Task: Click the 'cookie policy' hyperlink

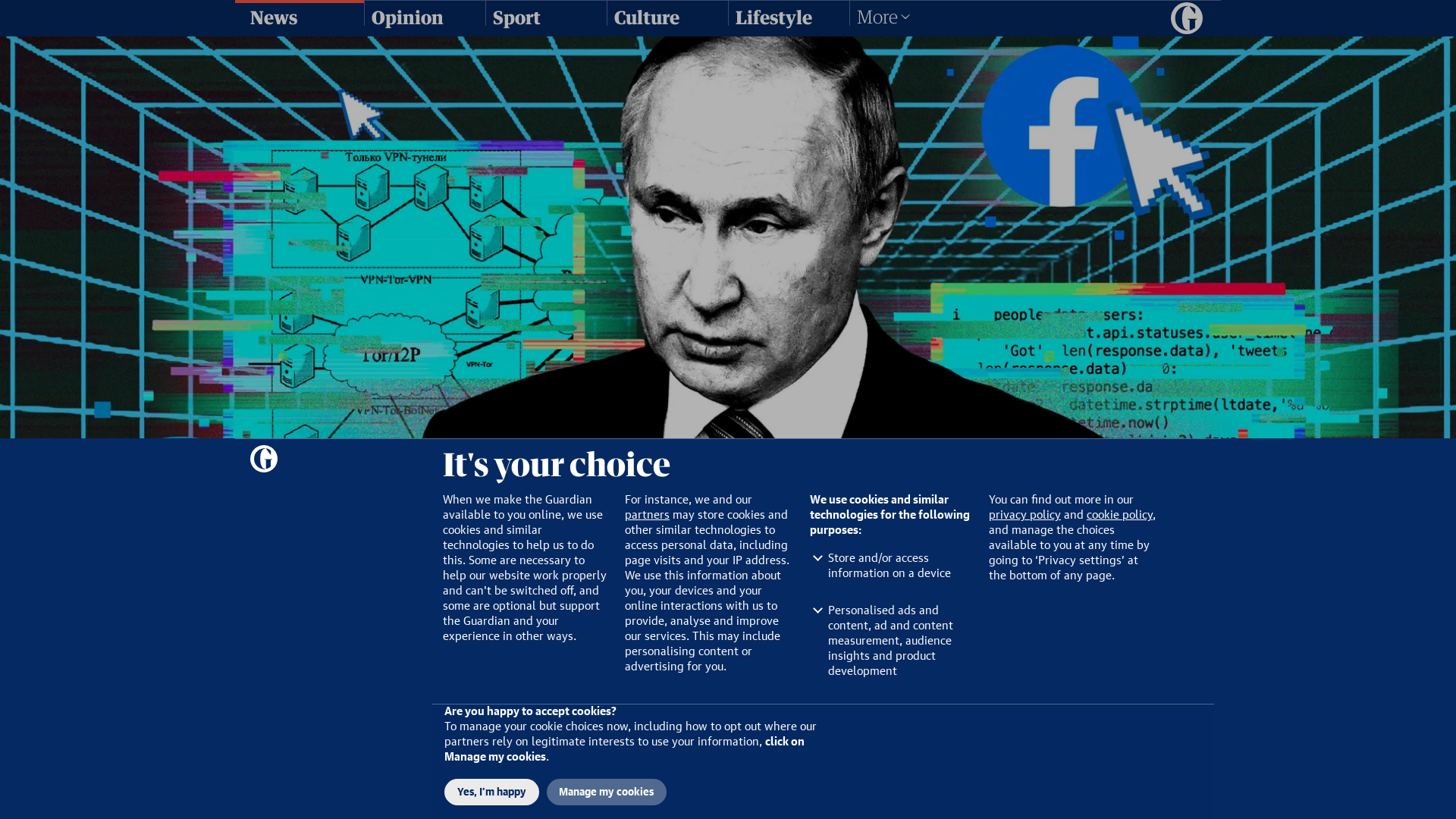Action: (1119, 514)
